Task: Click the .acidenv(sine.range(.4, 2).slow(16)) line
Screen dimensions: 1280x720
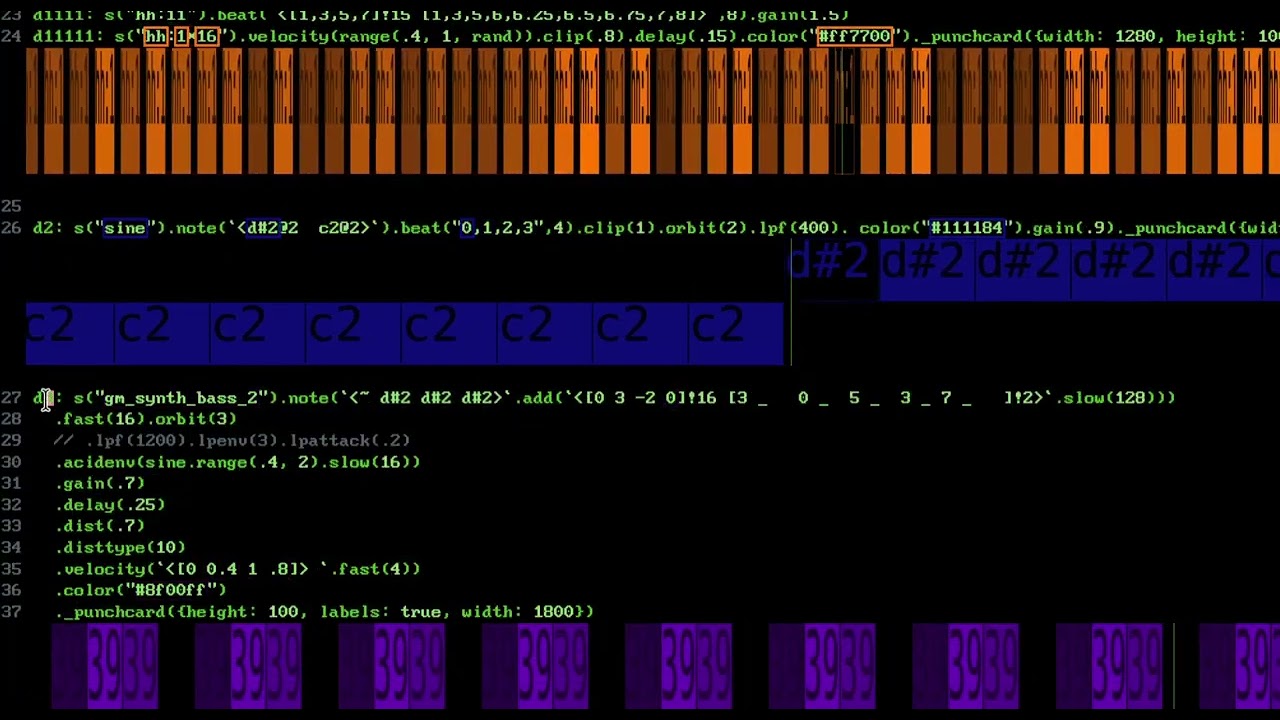Action: click(238, 462)
